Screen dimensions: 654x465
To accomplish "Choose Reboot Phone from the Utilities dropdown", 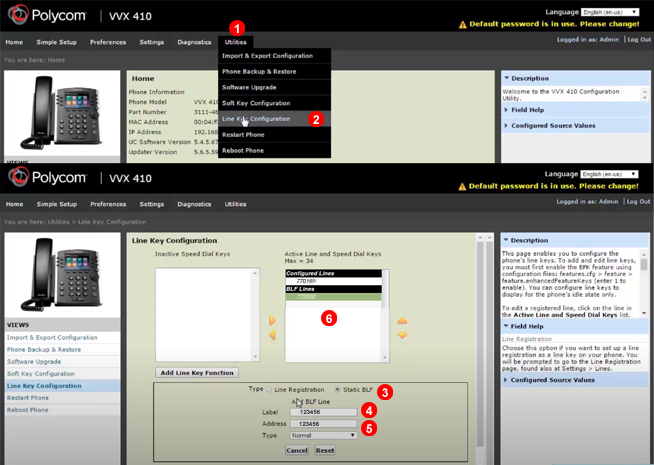I will point(274,151).
